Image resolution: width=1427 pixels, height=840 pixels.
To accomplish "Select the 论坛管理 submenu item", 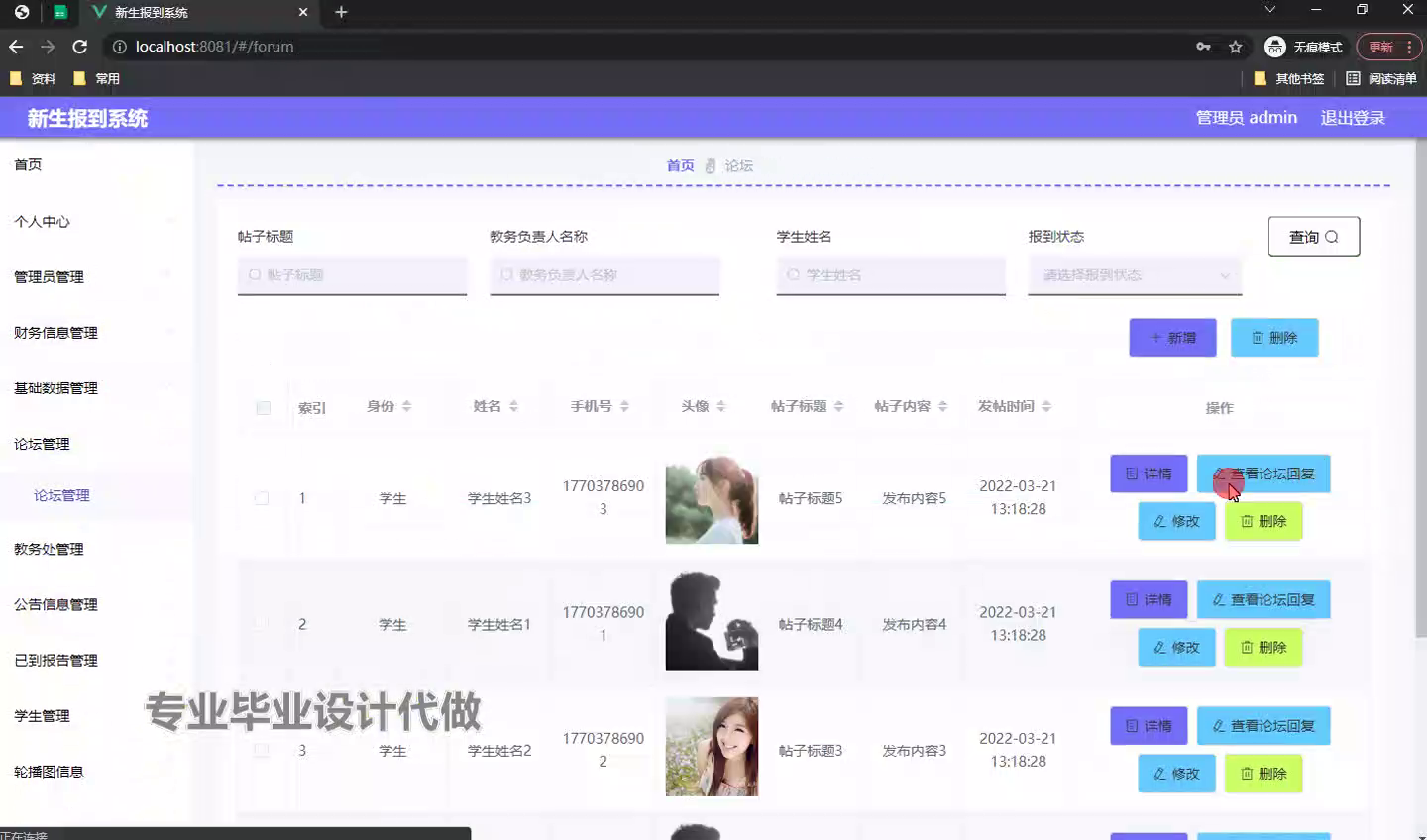I will pos(96,495).
